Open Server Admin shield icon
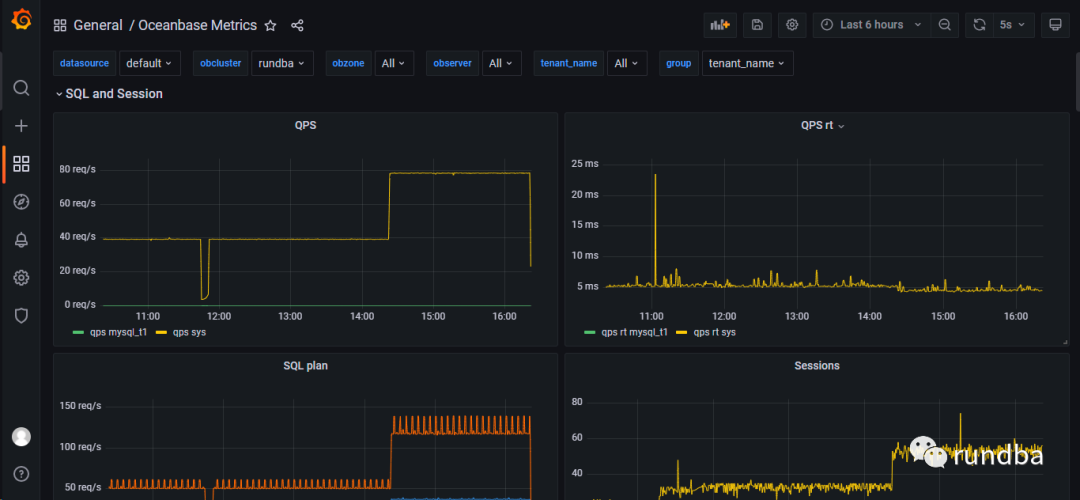 pos(21,315)
